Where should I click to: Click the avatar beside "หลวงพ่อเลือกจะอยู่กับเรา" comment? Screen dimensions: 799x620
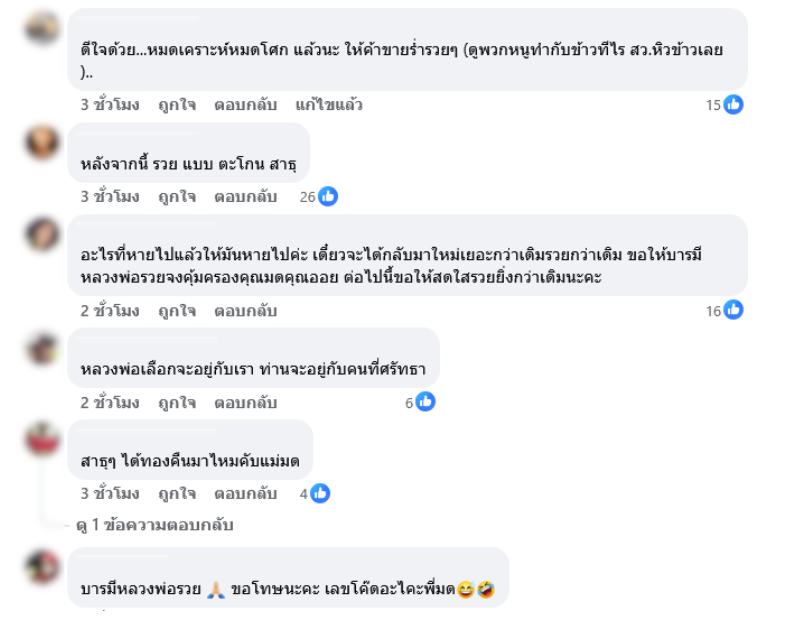click(x=43, y=347)
